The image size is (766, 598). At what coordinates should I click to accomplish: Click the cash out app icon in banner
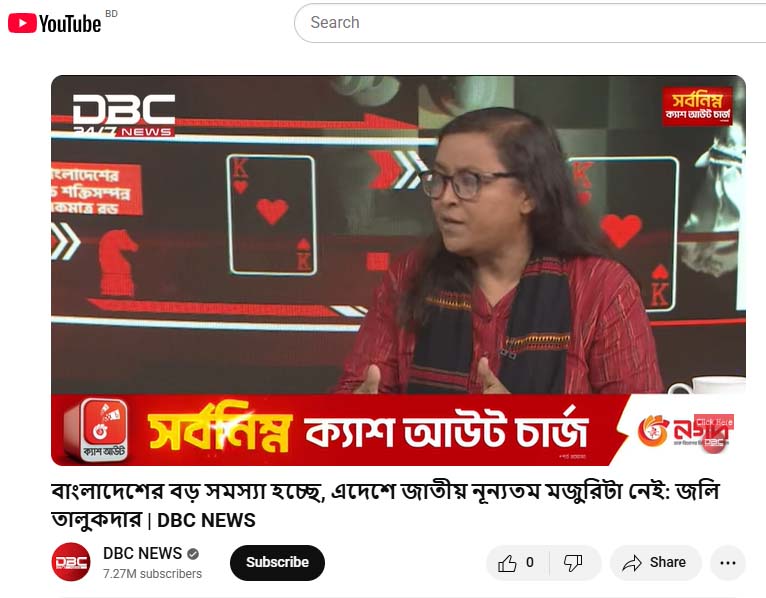[x=98, y=429]
